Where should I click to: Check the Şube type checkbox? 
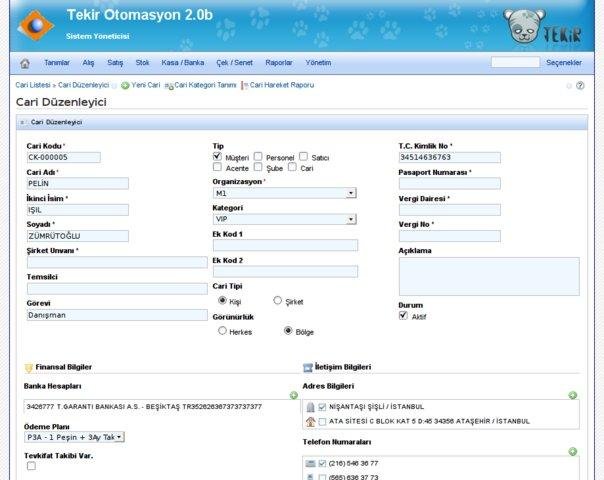point(258,167)
